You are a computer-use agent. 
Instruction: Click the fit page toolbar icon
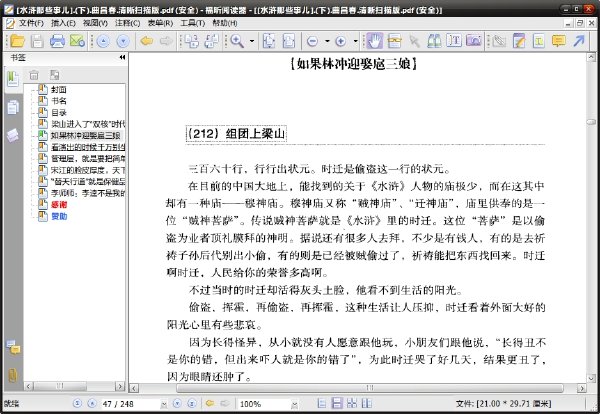click(269, 41)
